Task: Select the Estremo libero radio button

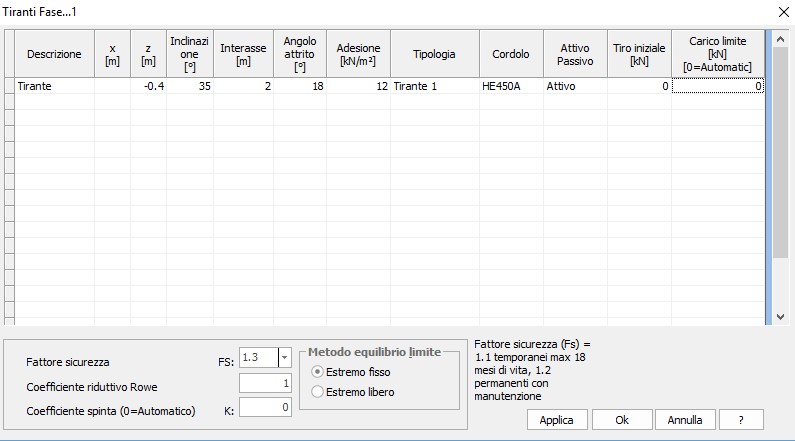Action: click(x=319, y=392)
